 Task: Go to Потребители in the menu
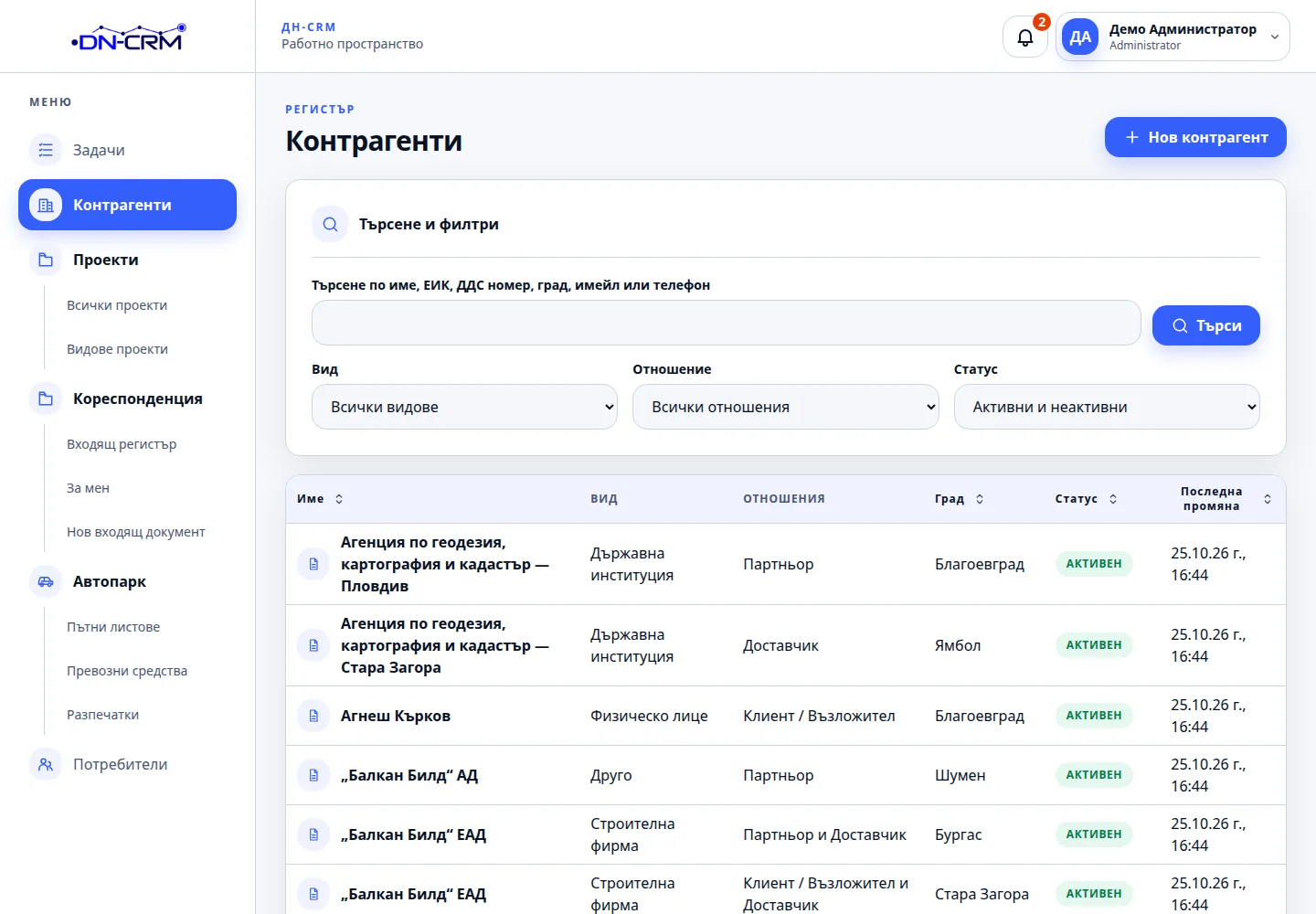[x=127, y=764]
